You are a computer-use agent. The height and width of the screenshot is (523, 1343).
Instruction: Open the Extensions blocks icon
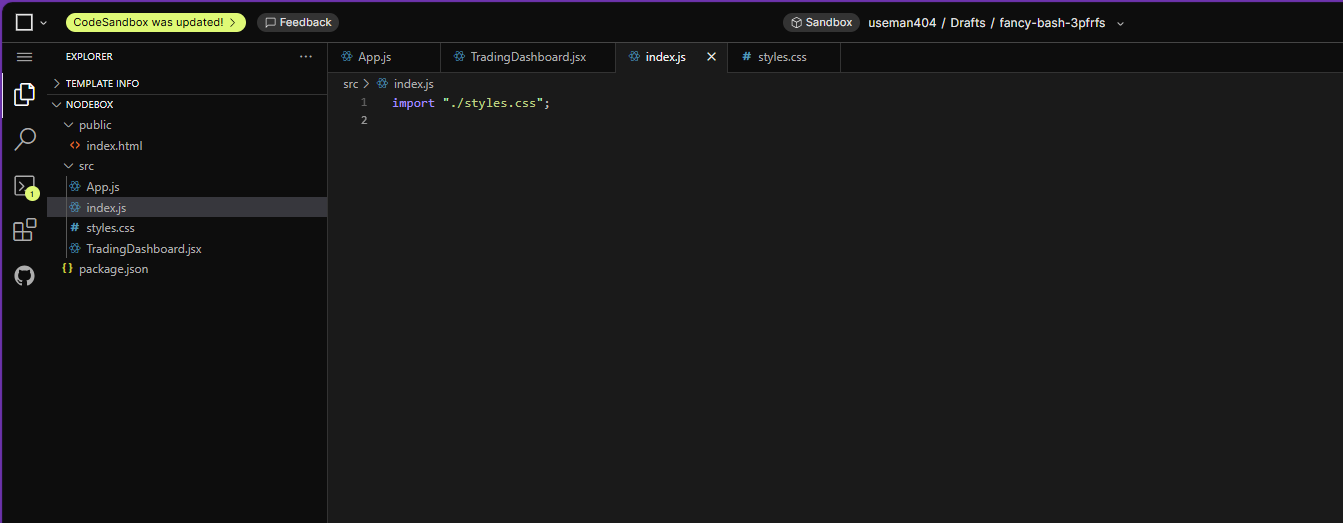24,230
